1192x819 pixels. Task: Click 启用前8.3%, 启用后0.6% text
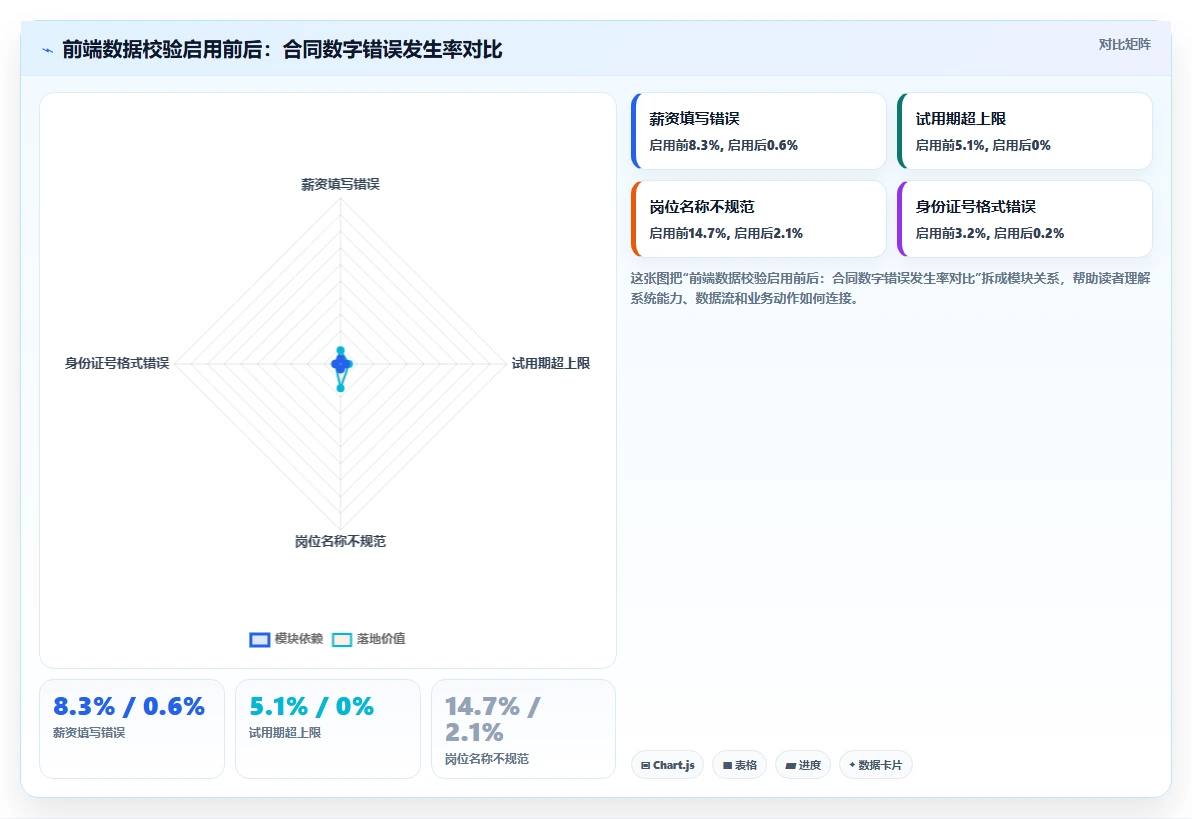point(724,145)
